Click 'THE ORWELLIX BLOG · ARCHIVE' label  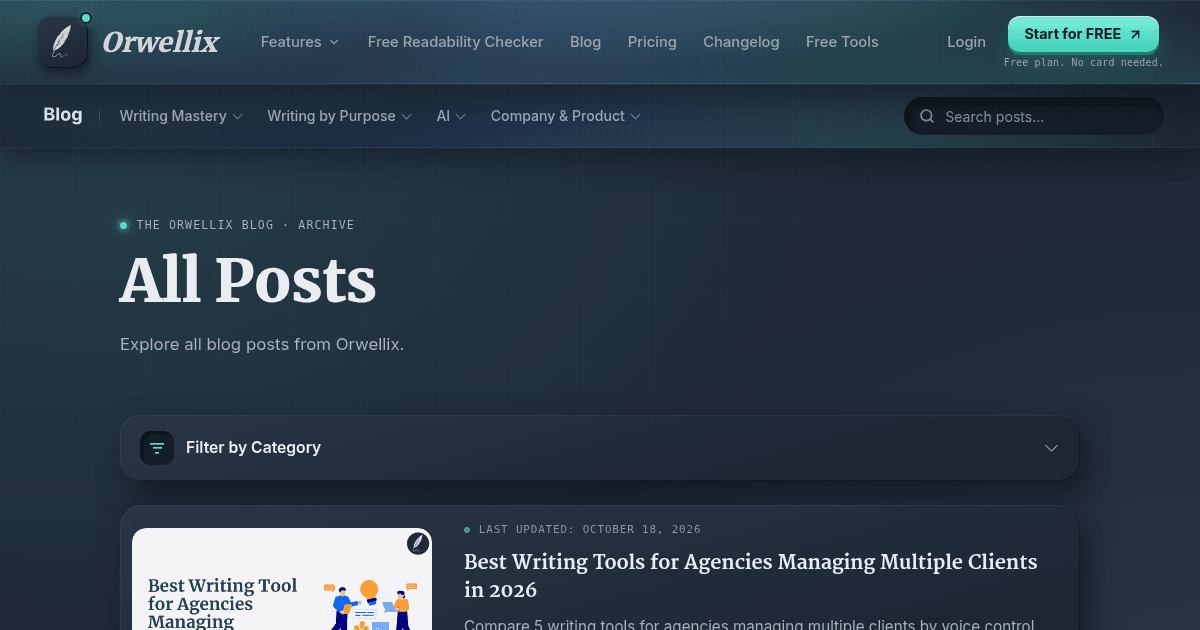coord(245,225)
